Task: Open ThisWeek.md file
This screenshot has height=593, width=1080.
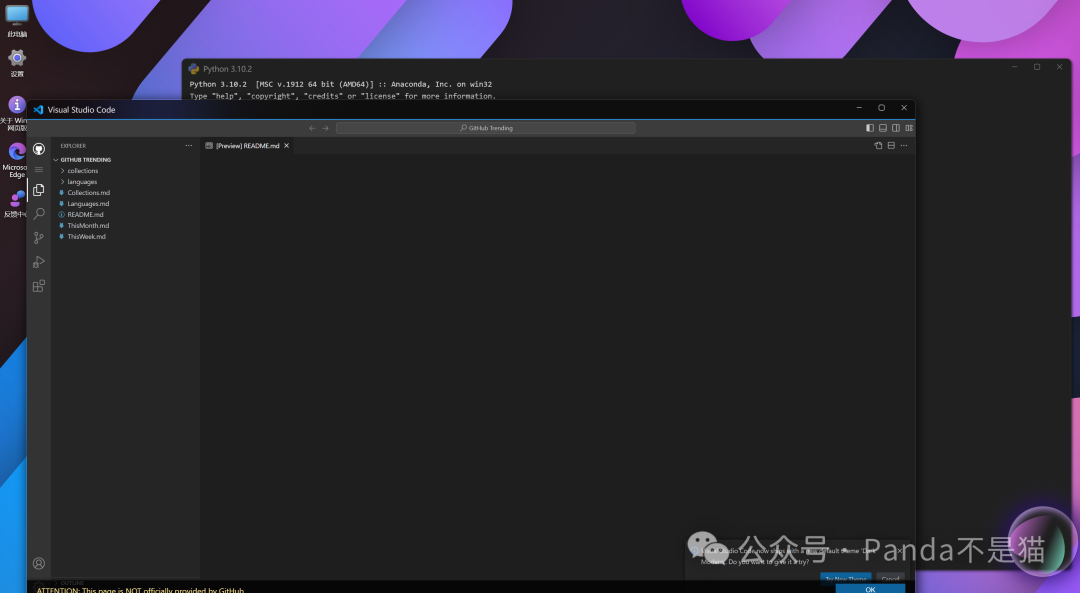Action: 87,237
